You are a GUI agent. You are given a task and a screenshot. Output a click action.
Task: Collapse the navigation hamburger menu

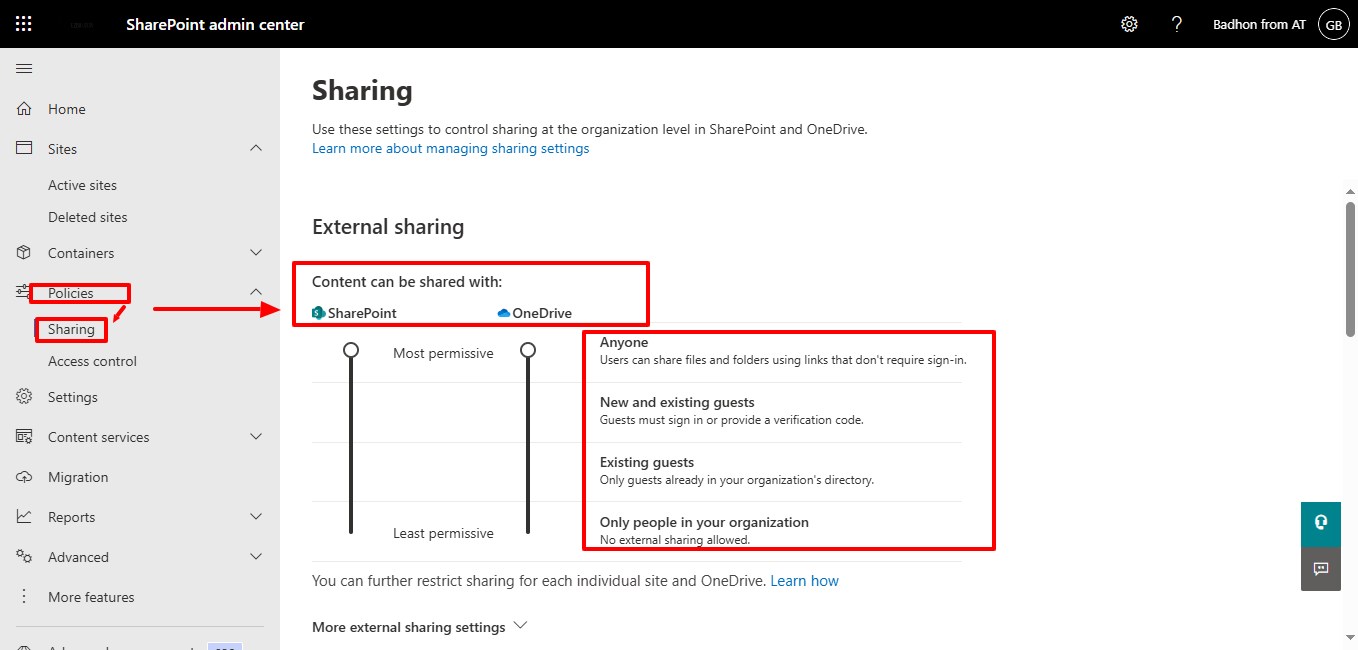(24, 68)
